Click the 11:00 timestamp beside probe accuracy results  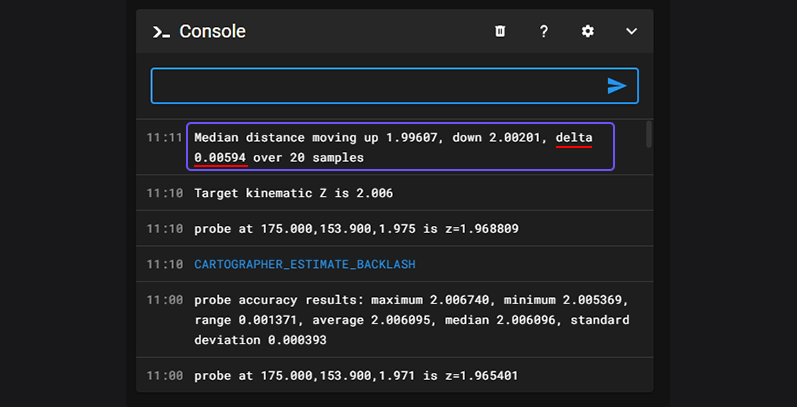pyautogui.click(x=164, y=300)
